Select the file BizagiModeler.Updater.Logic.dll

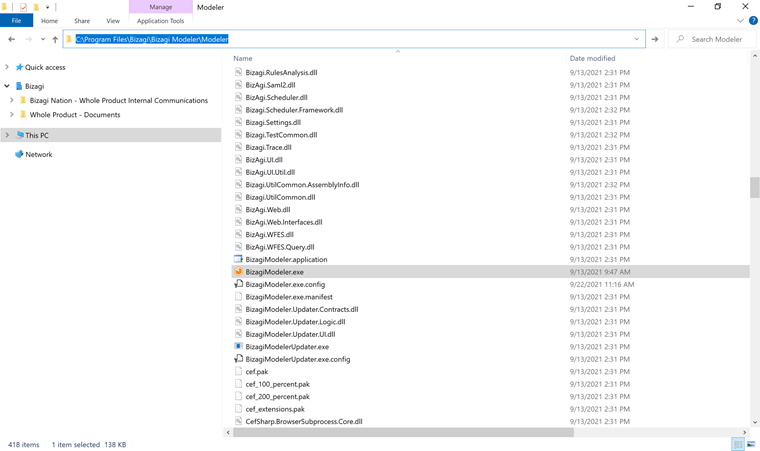296,322
